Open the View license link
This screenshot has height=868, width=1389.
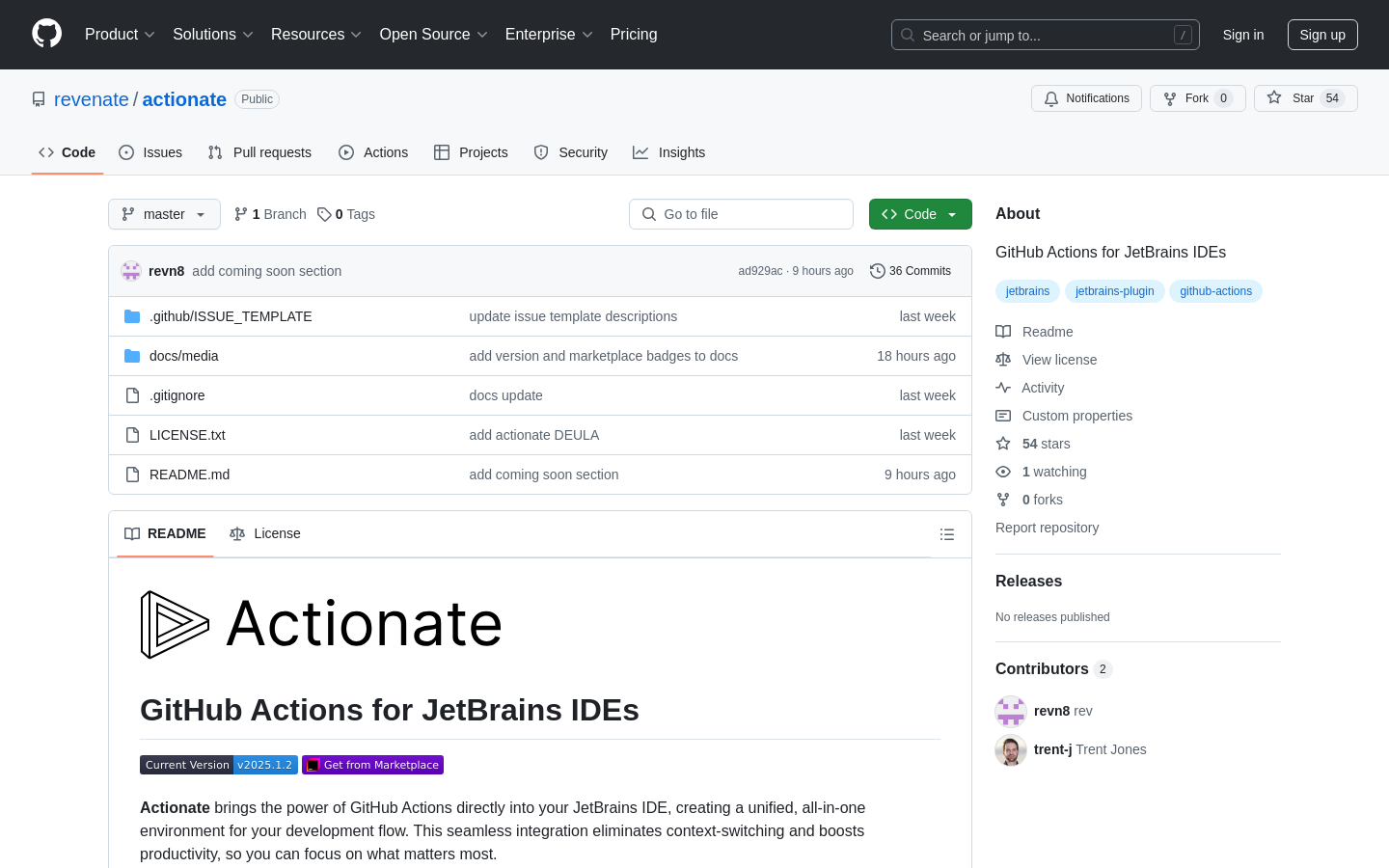[x=1047, y=360]
